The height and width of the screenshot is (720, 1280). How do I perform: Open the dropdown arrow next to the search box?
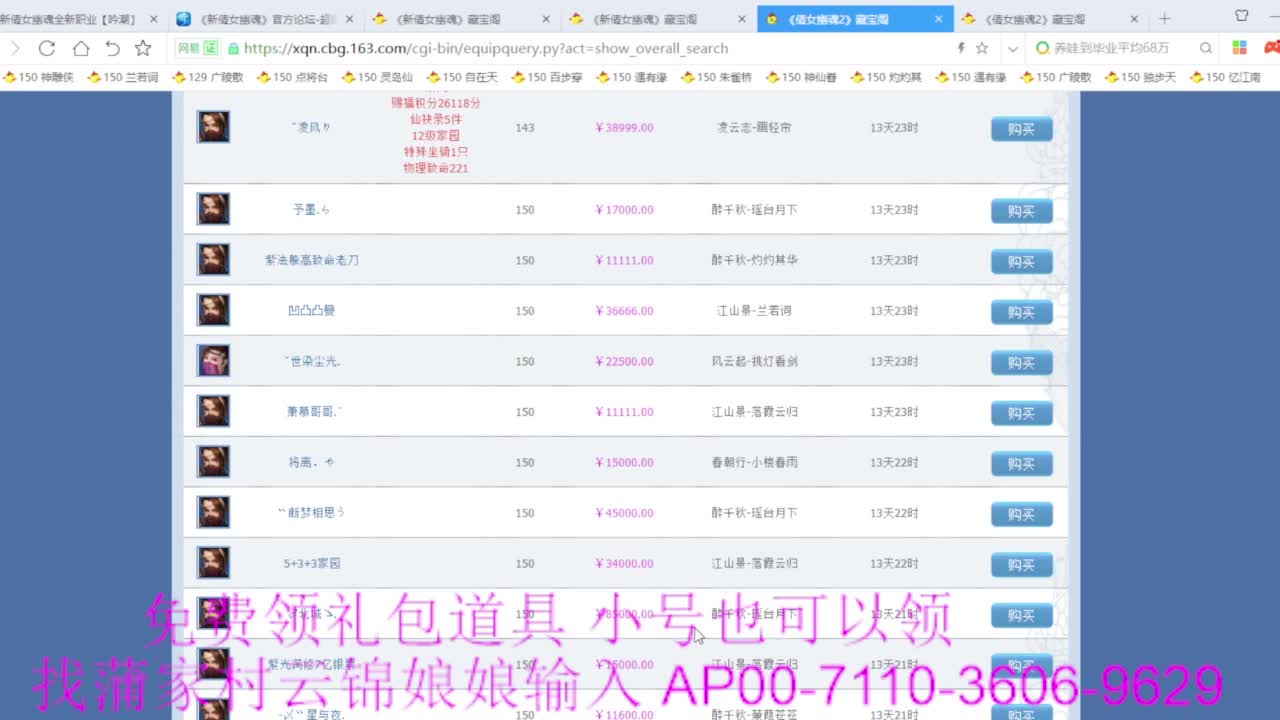pos(1012,47)
